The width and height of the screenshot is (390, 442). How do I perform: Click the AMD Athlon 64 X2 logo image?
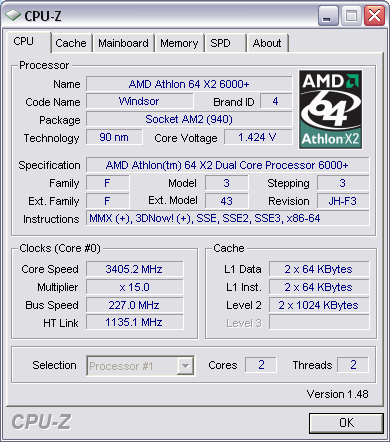pos(330,109)
